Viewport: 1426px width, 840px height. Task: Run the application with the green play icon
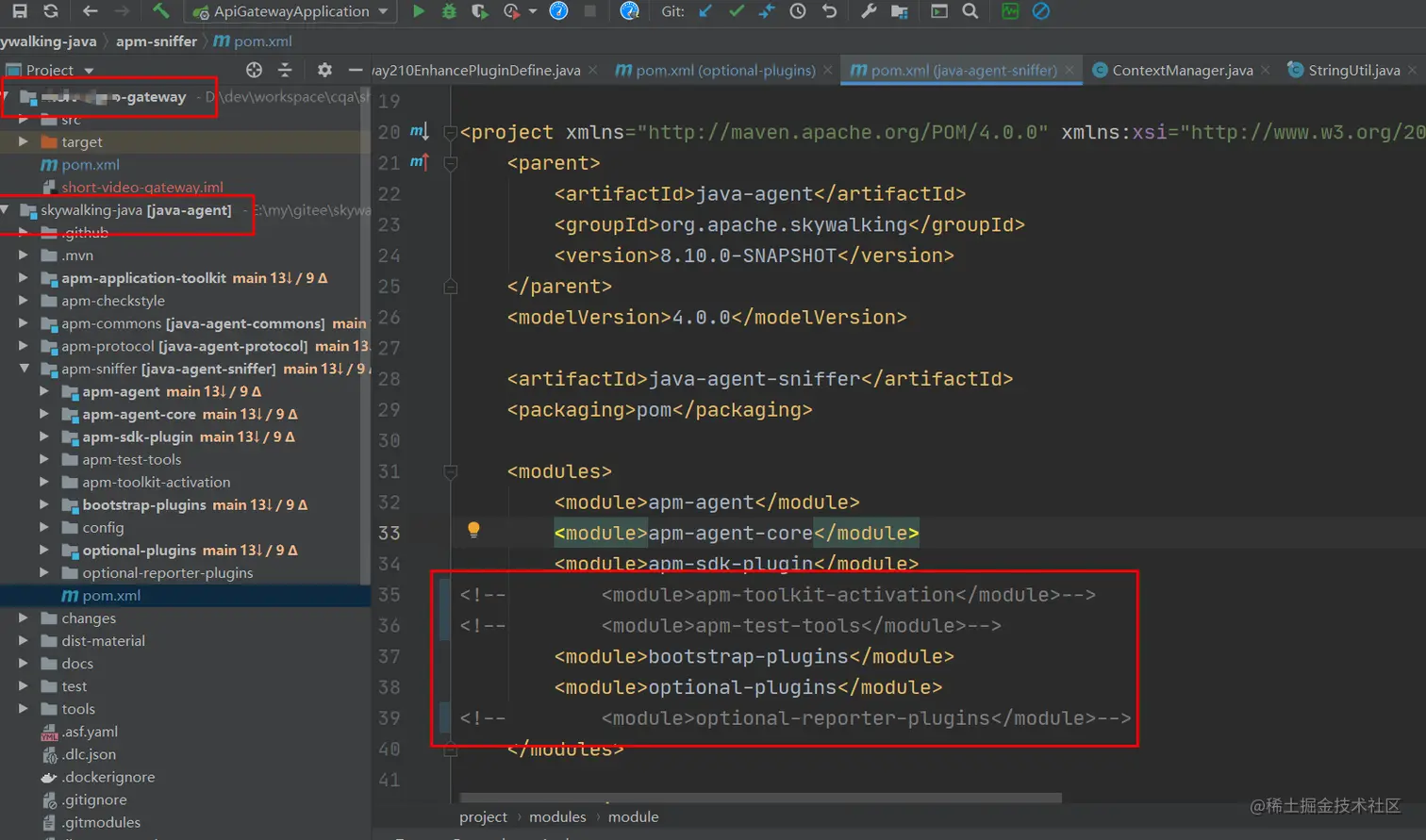(x=419, y=11)
